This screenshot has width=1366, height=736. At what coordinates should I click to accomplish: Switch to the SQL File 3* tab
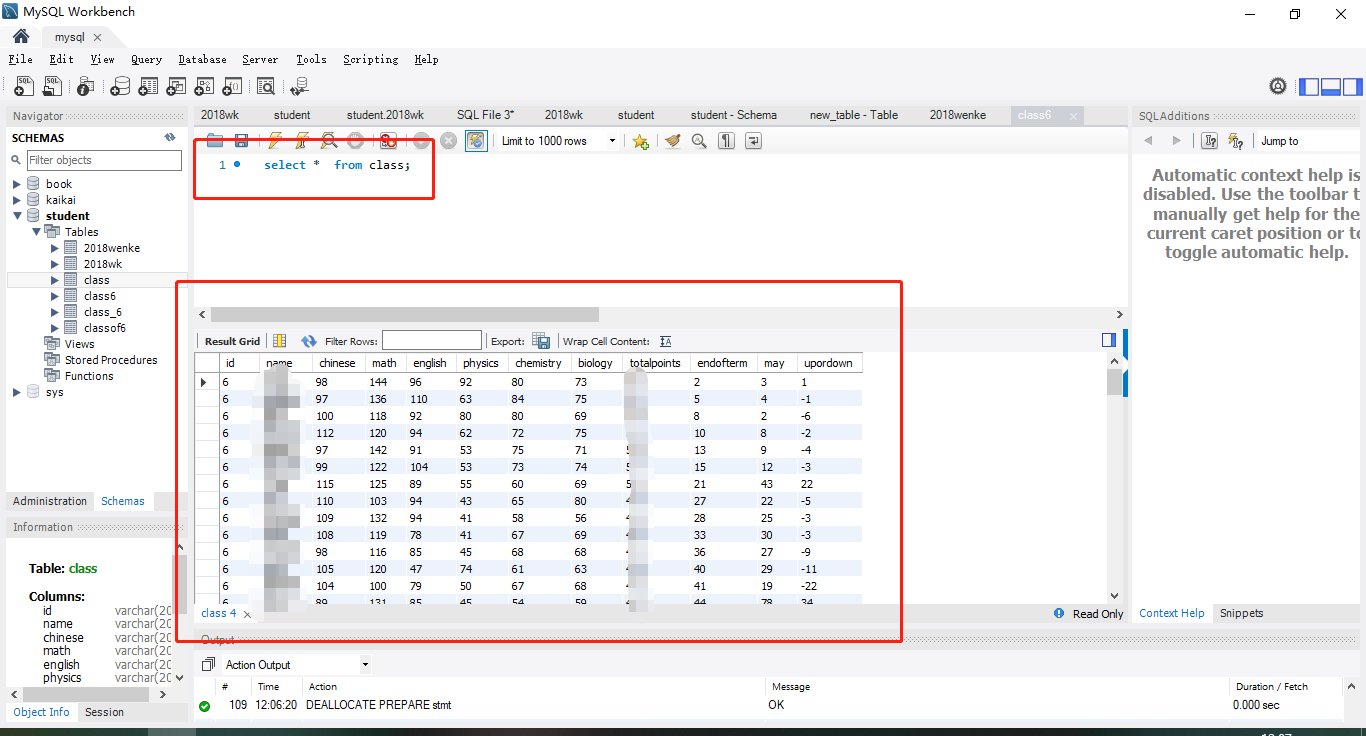485,115
